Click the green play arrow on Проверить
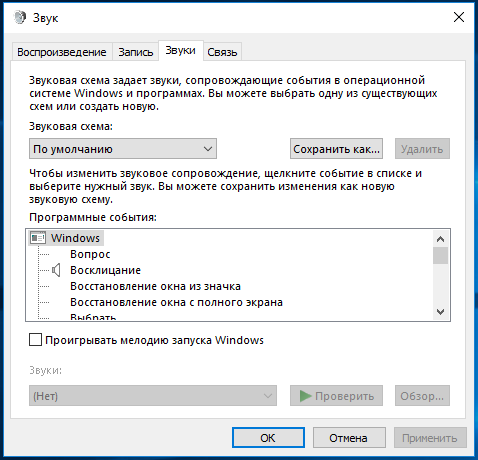The height and width of the screenshot is (460, 478). [x=305, y=396]
